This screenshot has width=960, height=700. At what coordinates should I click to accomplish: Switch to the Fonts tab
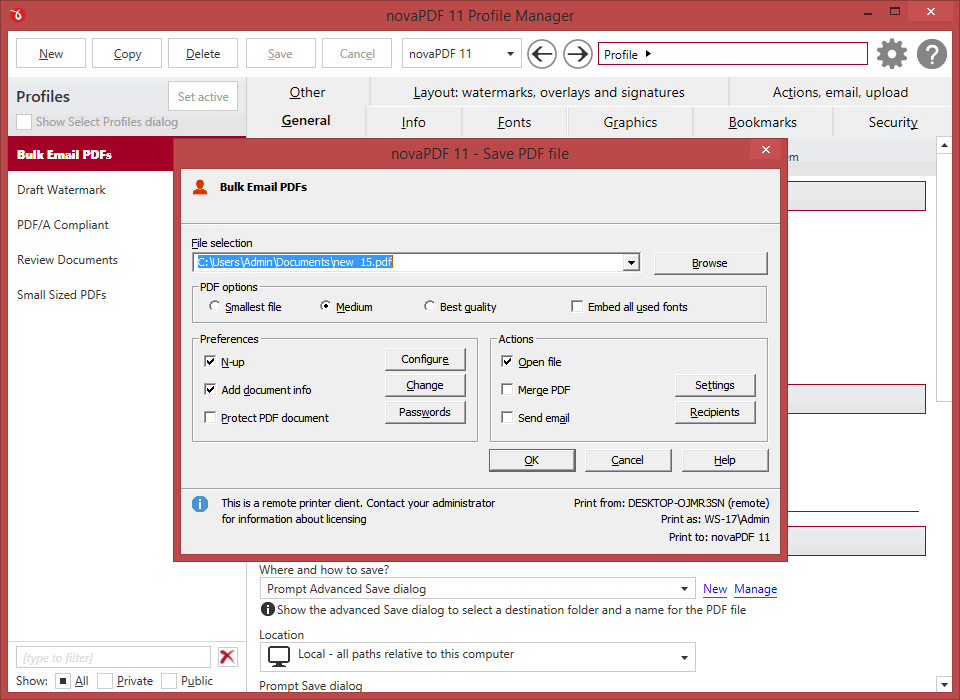click(514, 122)
